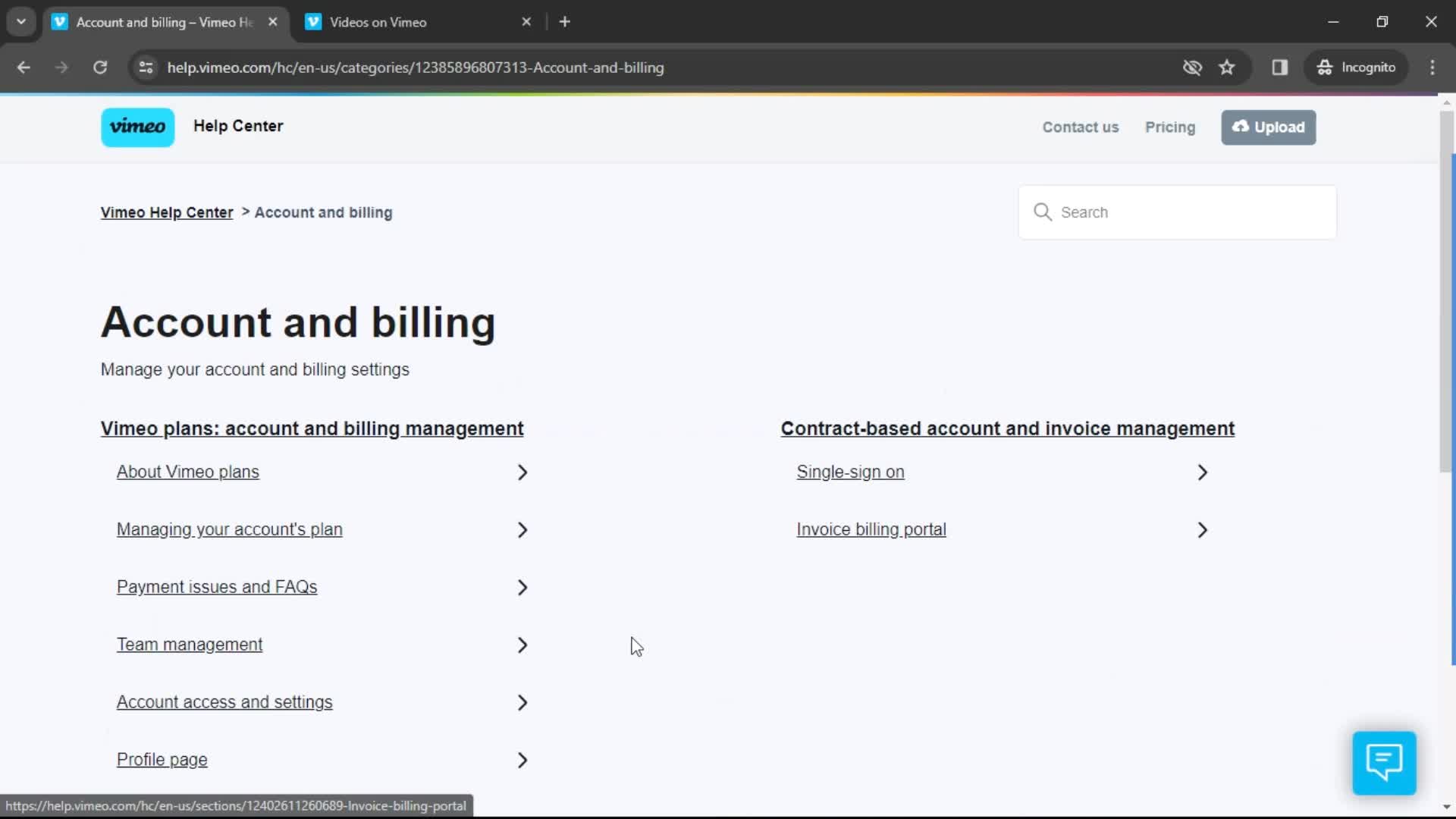Click the Account and billing breadcrumb text
1456x819 pixels.
pyautogui.click(x=324, y=212)
